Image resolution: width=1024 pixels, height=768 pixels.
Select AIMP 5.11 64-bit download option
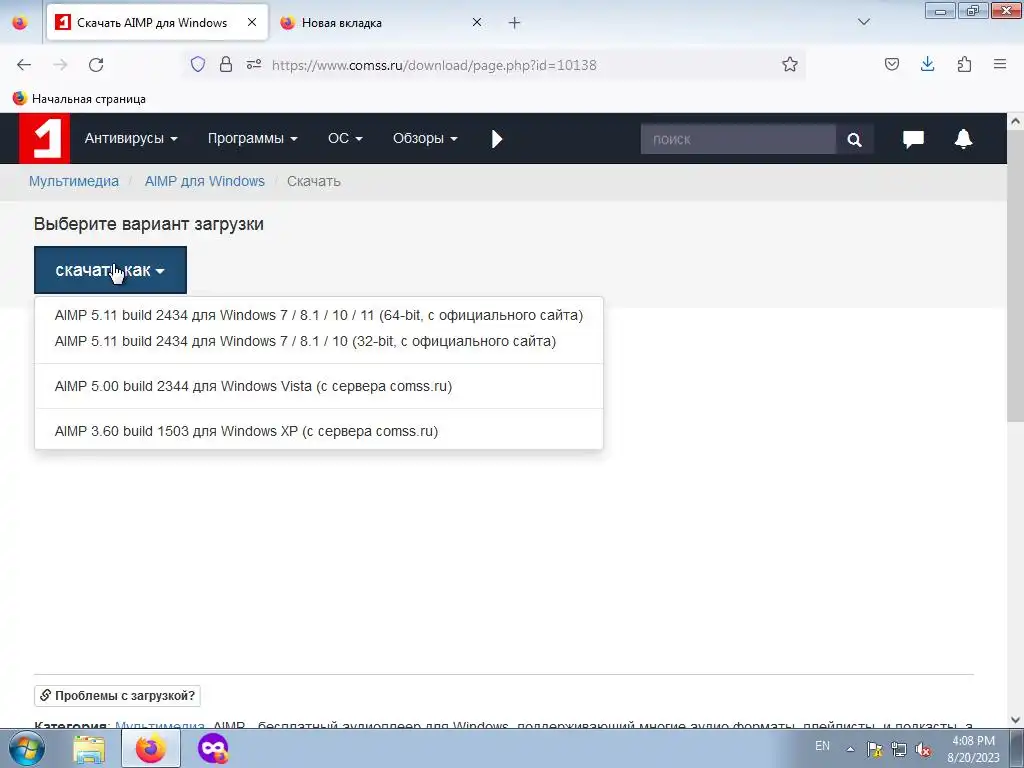[x=319, y=315]
